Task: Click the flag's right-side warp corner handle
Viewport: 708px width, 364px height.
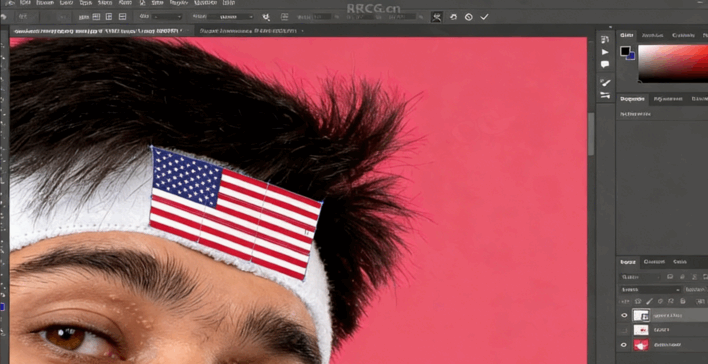Action: pos(321,203)
